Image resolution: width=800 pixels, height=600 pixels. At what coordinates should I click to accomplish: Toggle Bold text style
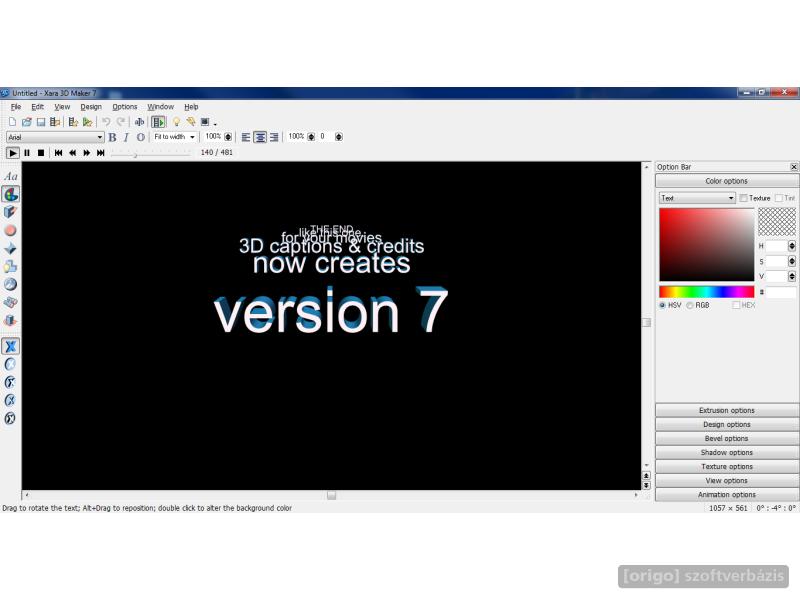[112, 137]
